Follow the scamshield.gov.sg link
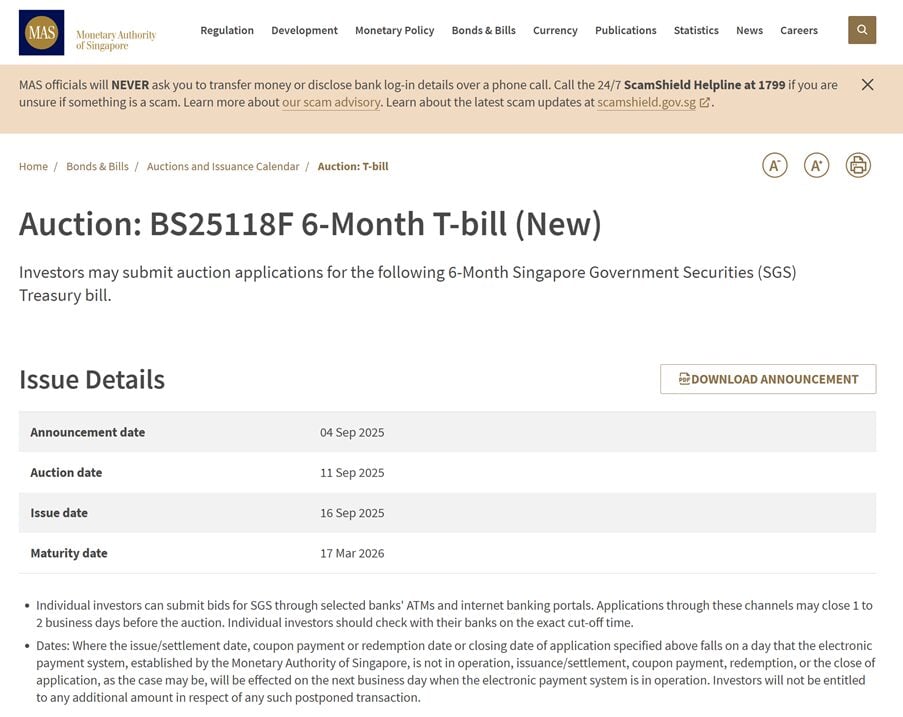The height and width of the screenshot is (717, 903). 646,103
